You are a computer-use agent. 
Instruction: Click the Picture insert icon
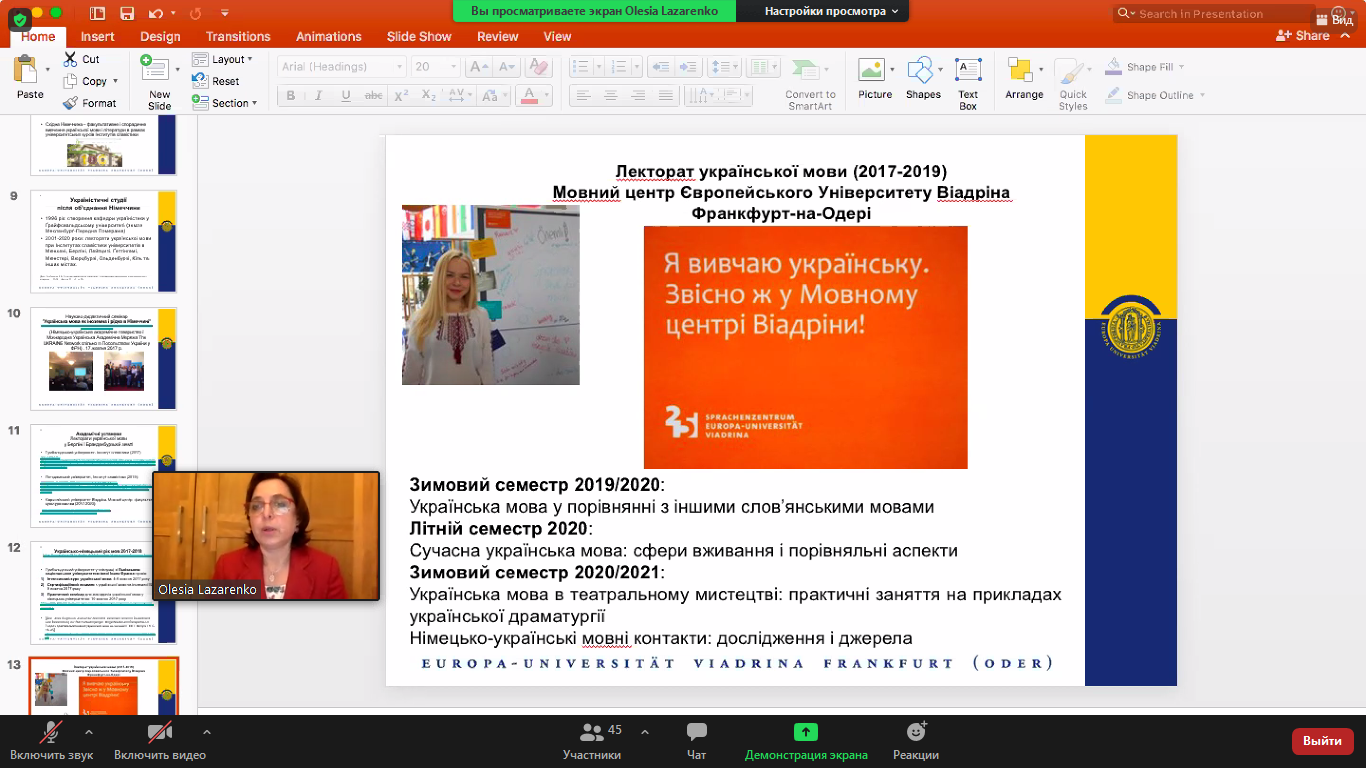click(874, 71)
